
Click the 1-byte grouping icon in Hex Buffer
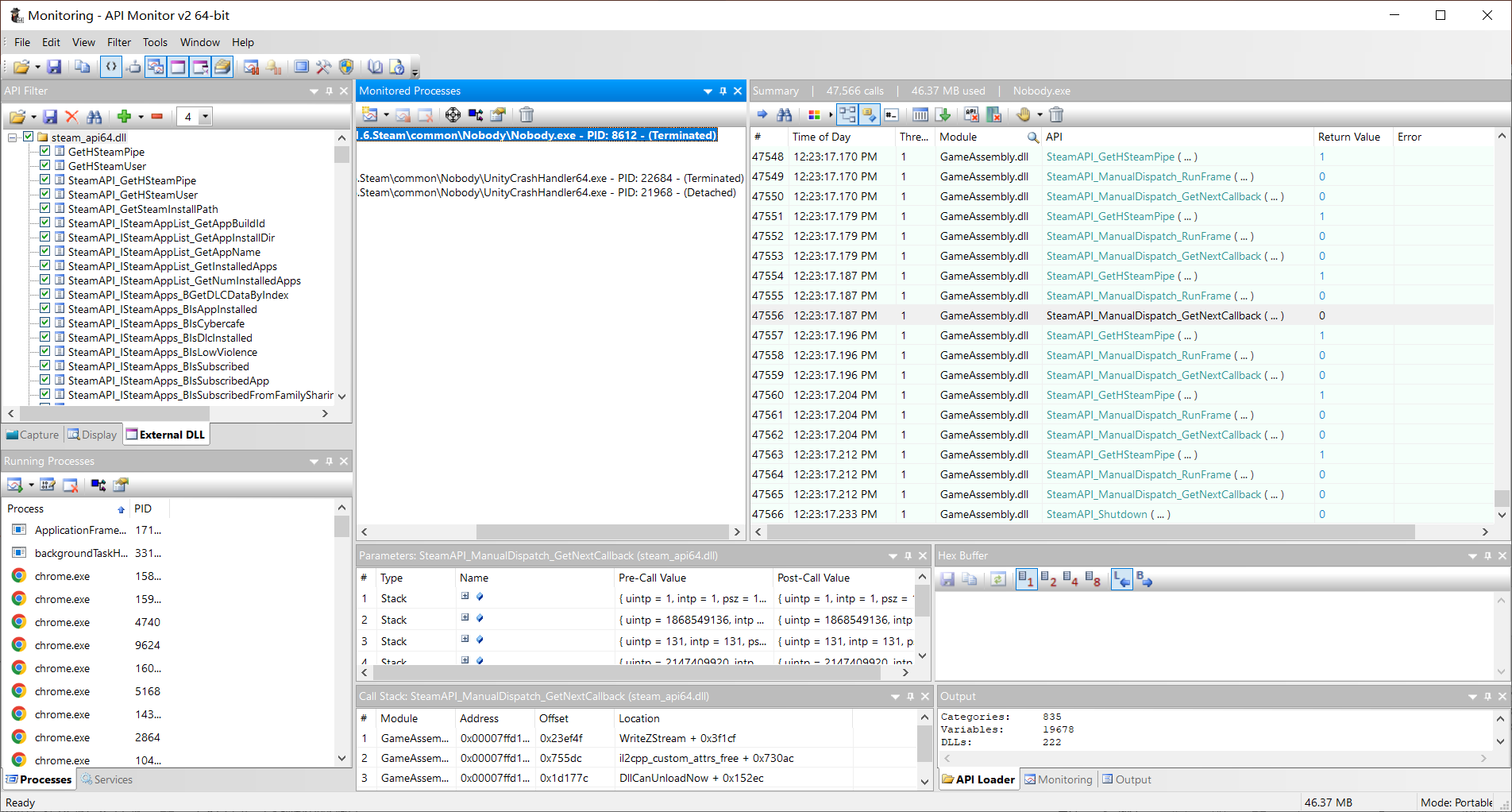[1026, 580]
